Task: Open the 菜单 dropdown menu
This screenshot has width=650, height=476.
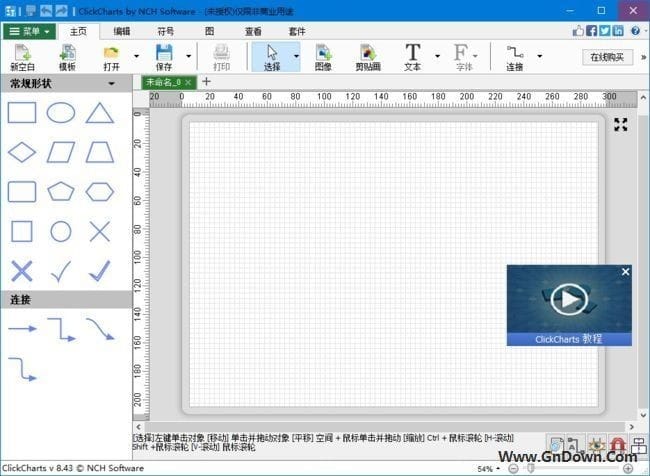Action: [x=29, y=31]
